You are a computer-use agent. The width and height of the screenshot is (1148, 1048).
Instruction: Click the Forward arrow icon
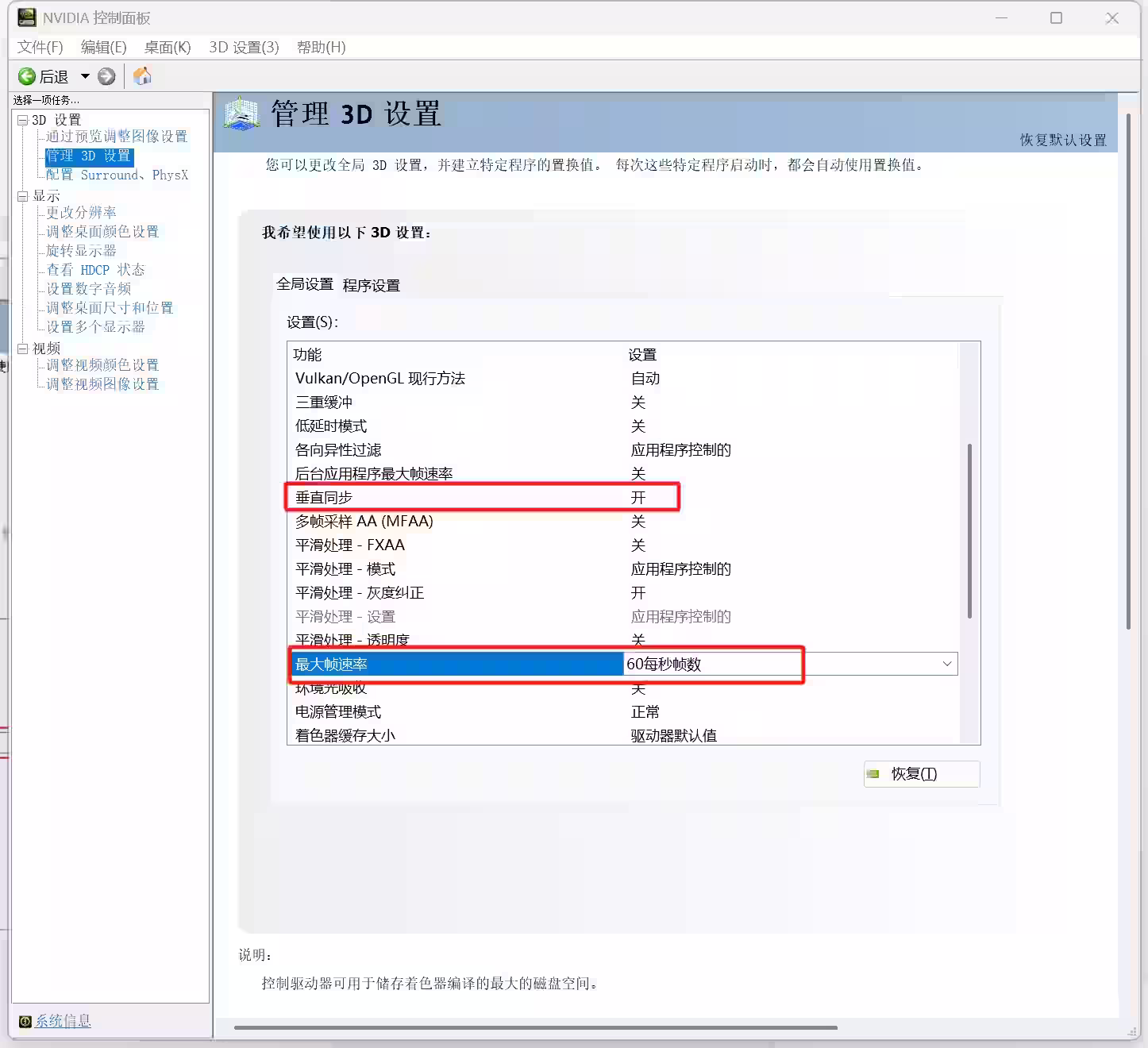click(x=106, y=76)
